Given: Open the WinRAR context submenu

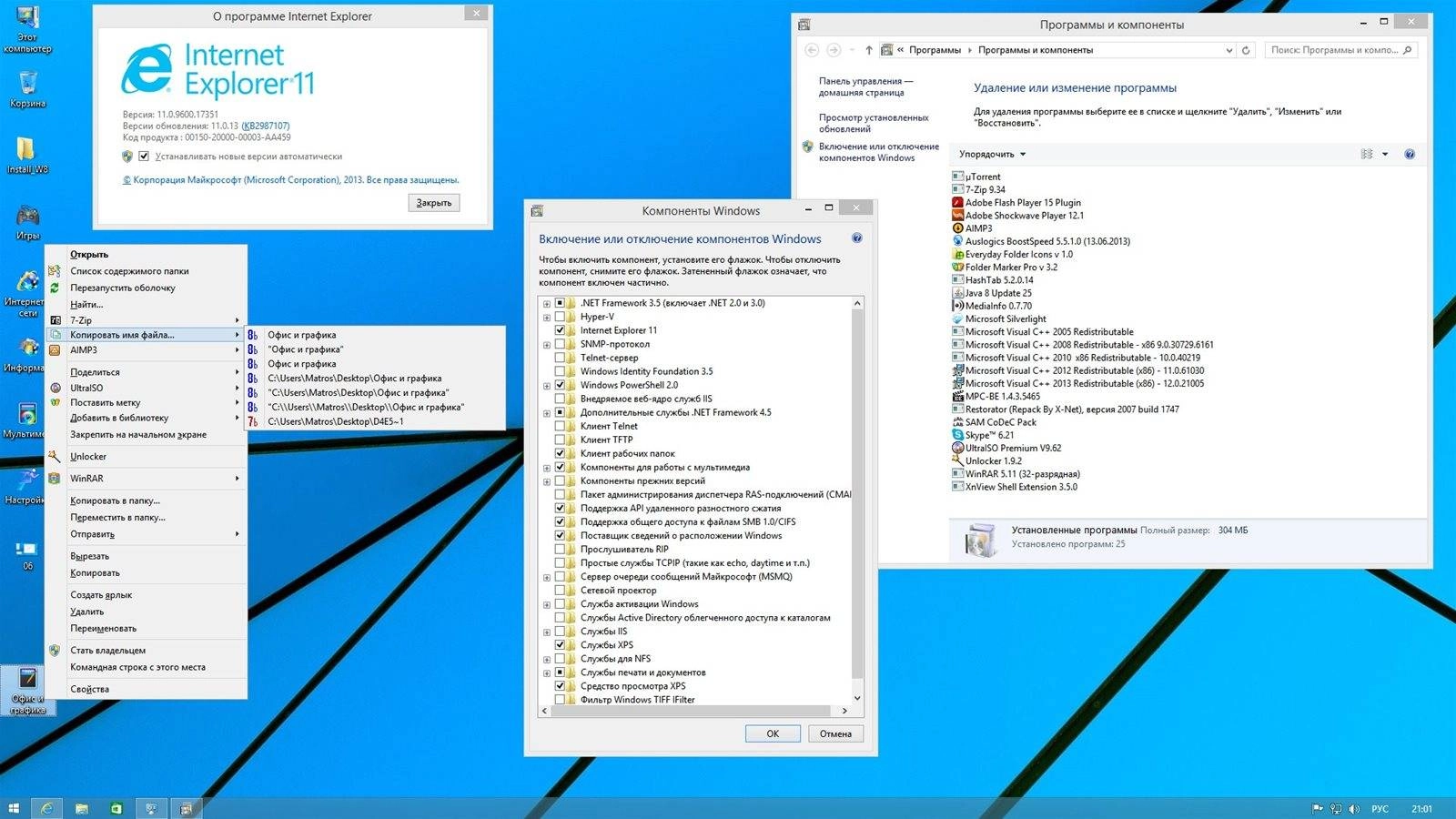Looking at the screenshot, I should tap(146, 478).
